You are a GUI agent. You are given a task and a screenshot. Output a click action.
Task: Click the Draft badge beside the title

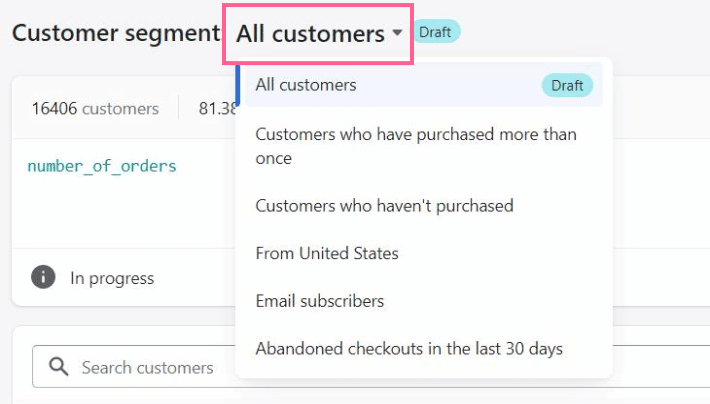click(435, 32)
